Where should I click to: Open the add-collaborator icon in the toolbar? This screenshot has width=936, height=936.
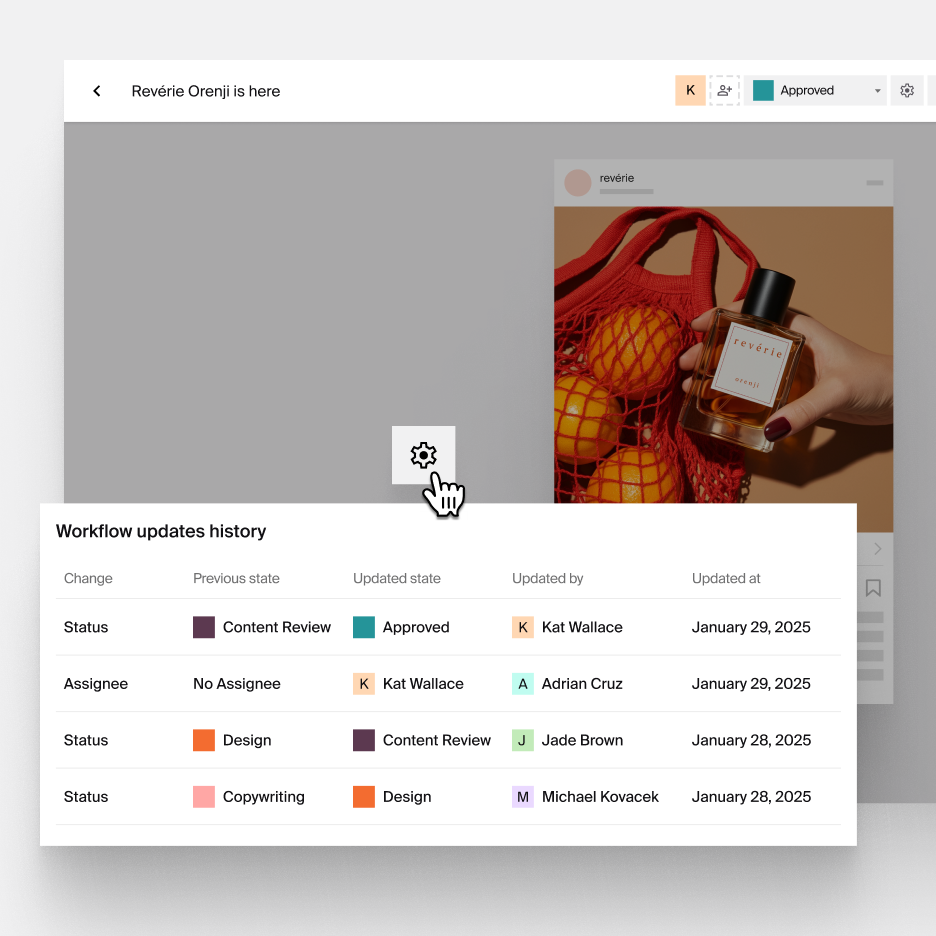(x=724, y=90)
